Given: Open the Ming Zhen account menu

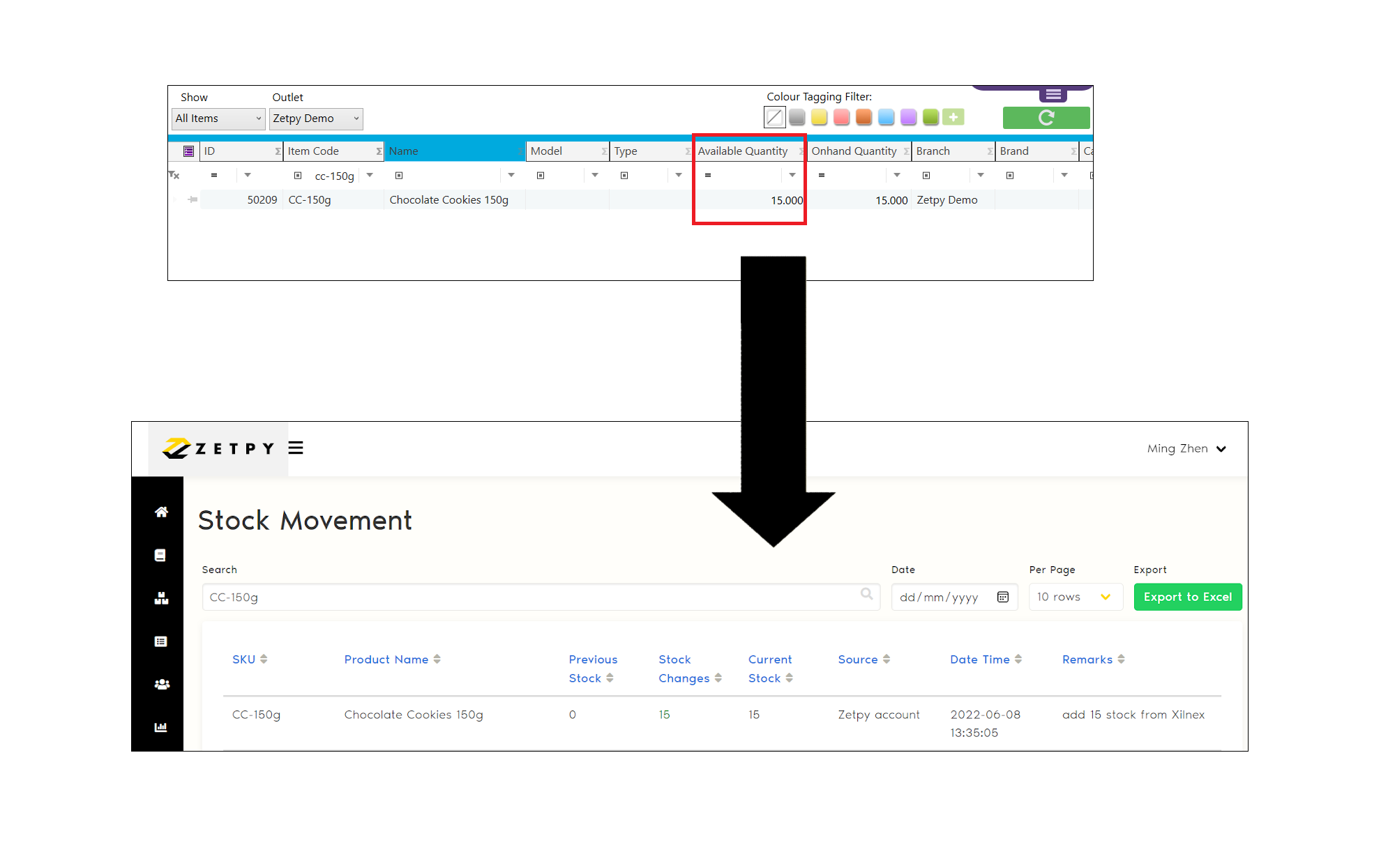Looking at the screenshot, I should coord(1186,448).
